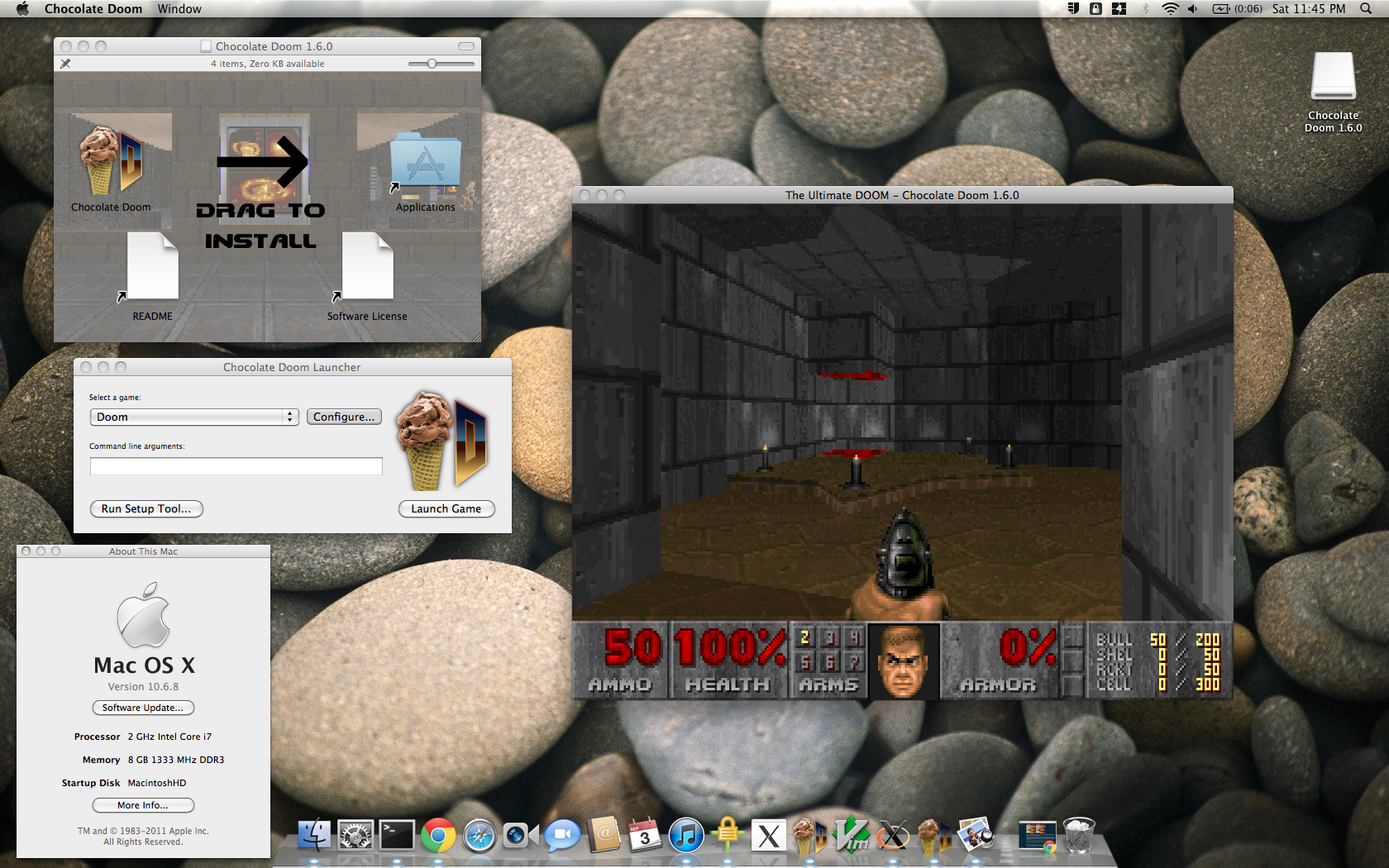Open MacVim from the Dock
1389x868 pixels.
point(852,837)
